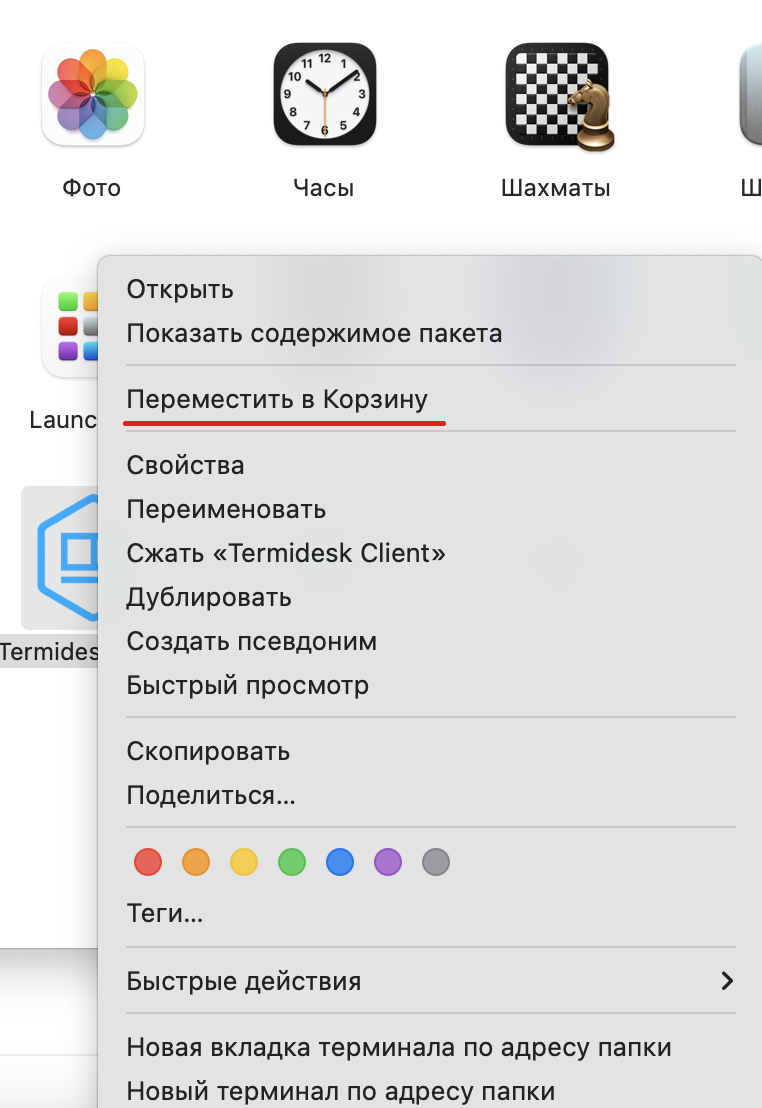Choose the purple tag color circle
The height and width of the screenshot is (1108, 762).
388,861
